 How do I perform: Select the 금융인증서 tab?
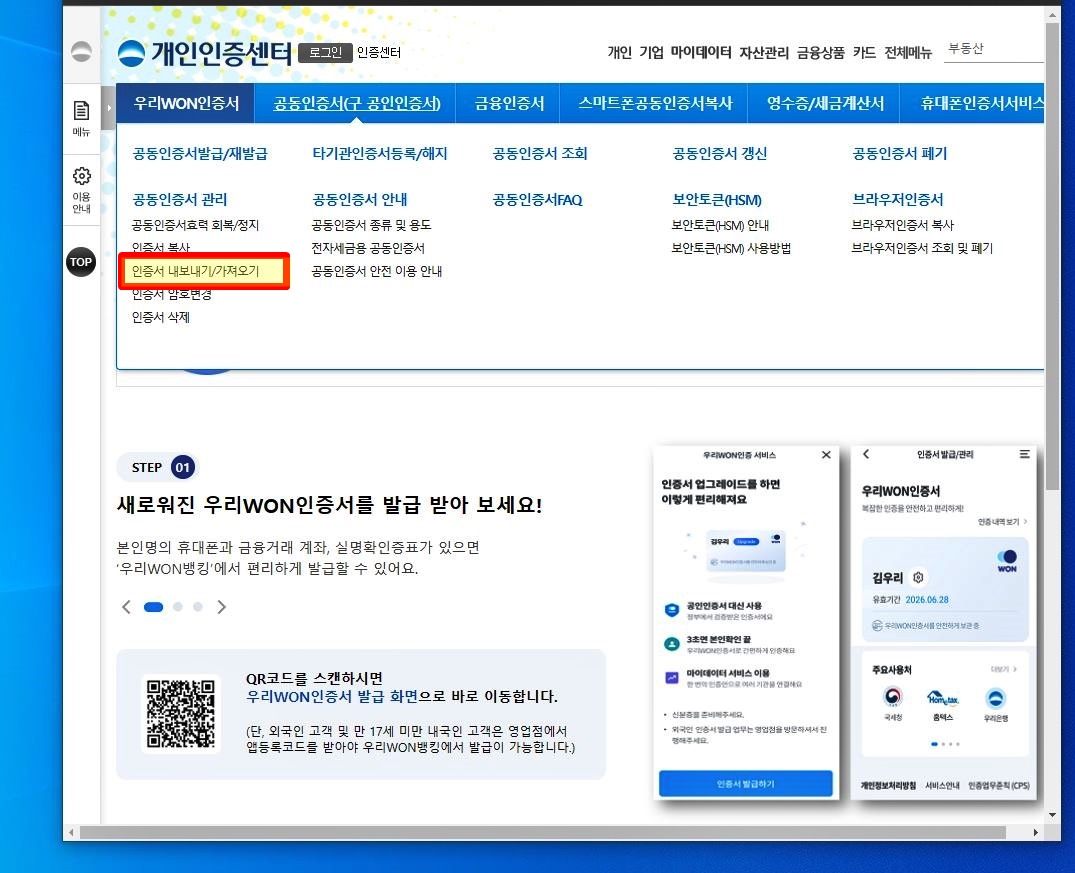(509, 104)
